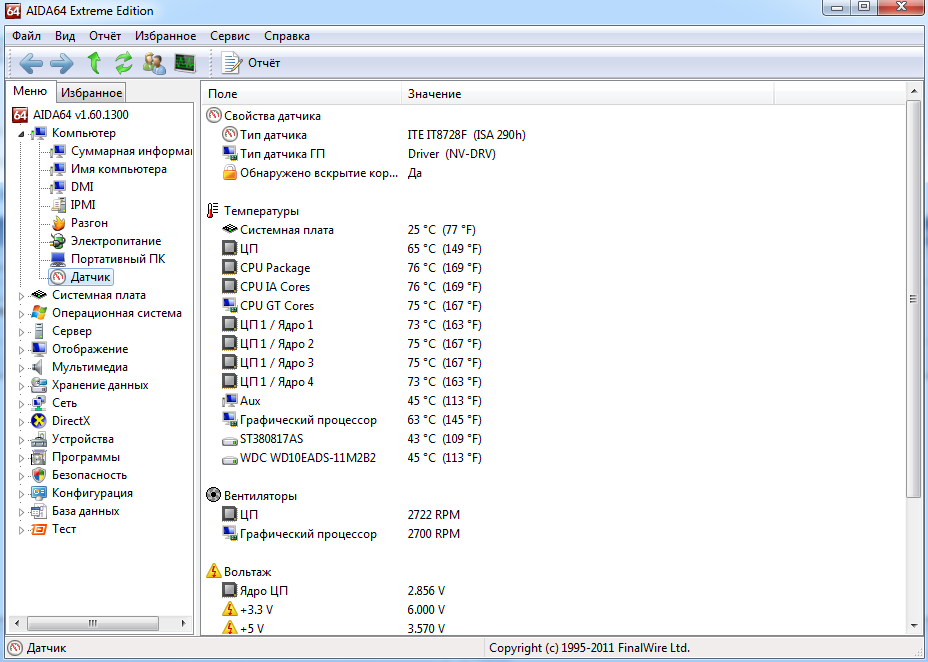Viewport: 928px width, 662px height.
Task: Open Электропитание in the tree
Action: 115,241
